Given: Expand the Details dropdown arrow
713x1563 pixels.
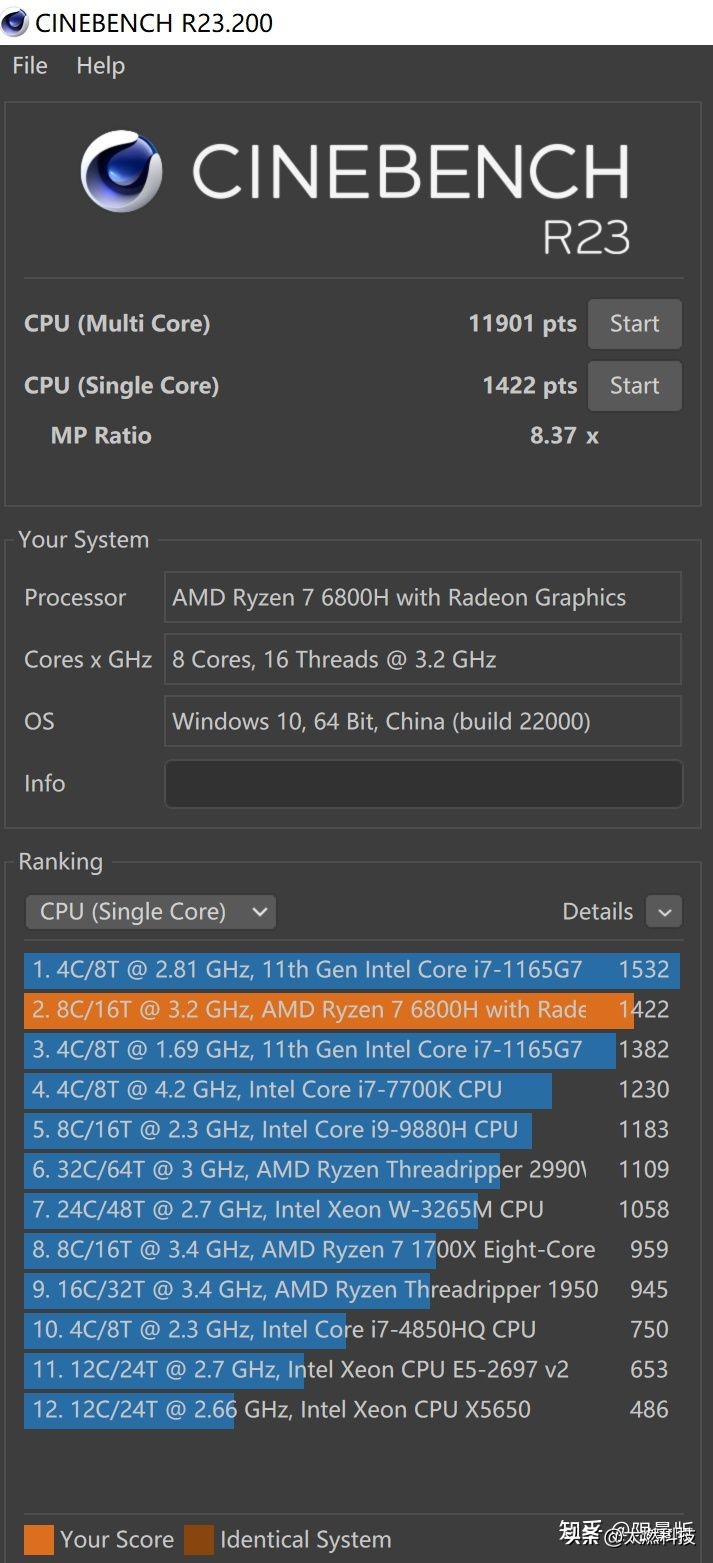Looking at the screenshot, I should point(664,911).
